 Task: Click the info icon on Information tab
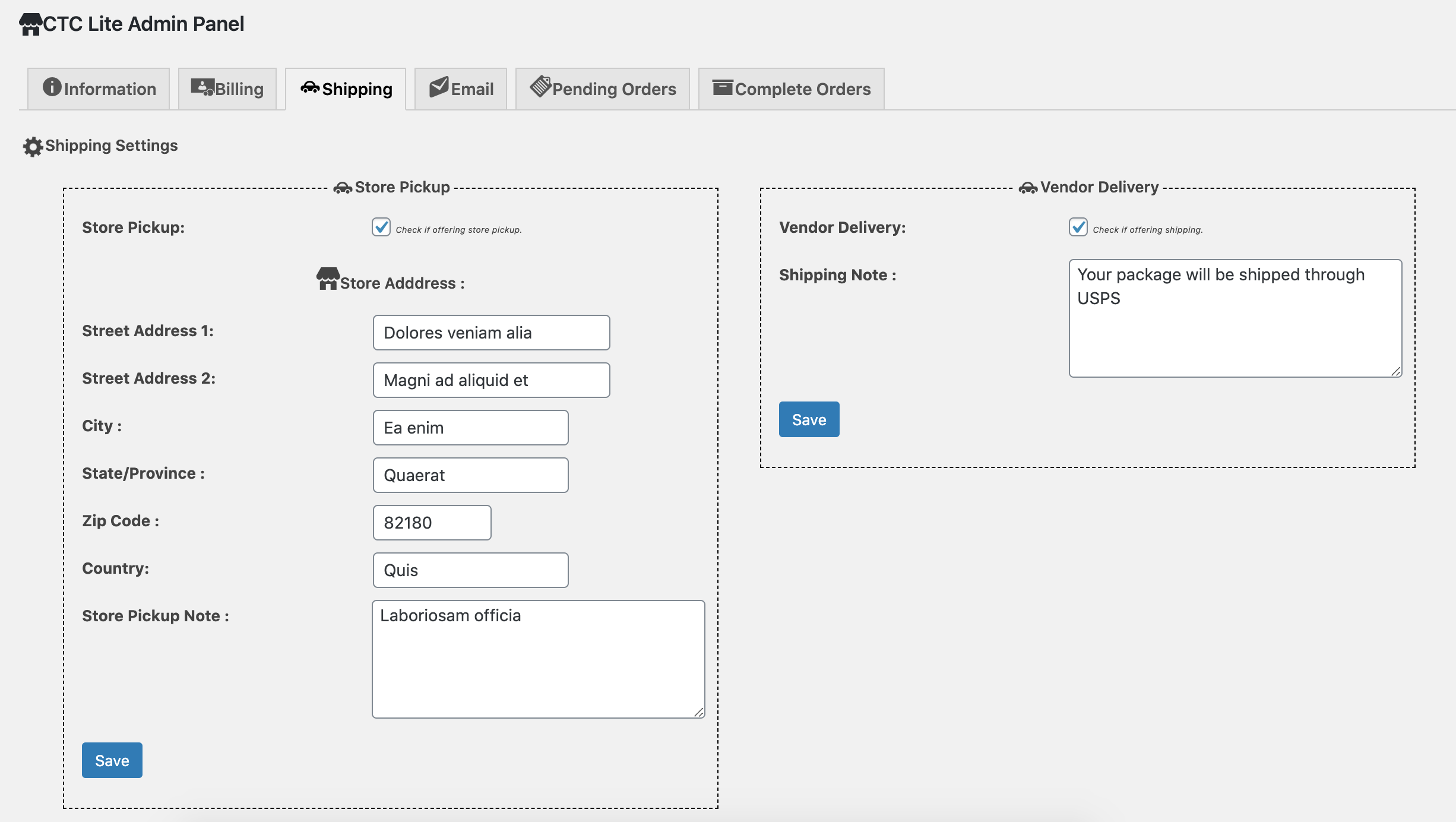click(x=52, y=87)
